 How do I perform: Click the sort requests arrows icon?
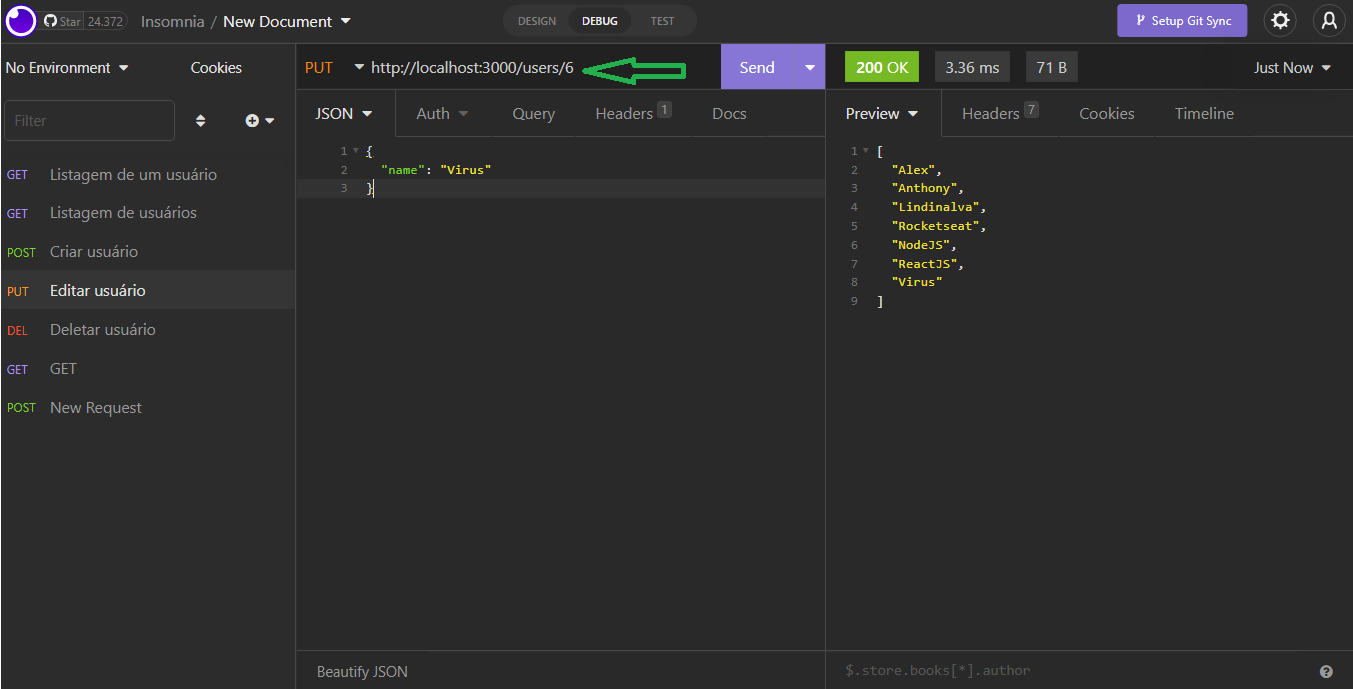click(200, 120)
